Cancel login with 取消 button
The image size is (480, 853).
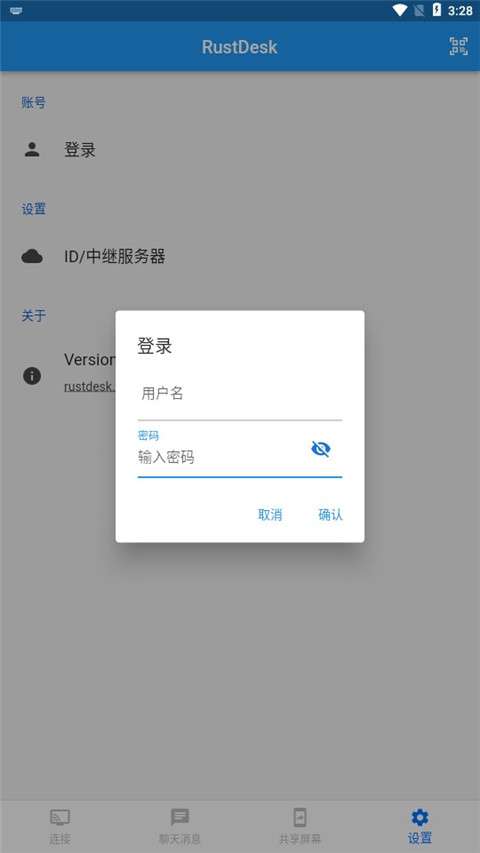pyautogui.click(x=270, y=515)
